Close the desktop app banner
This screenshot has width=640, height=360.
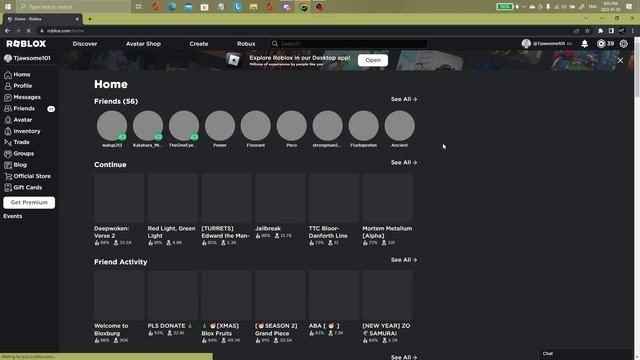click(620, 60)
